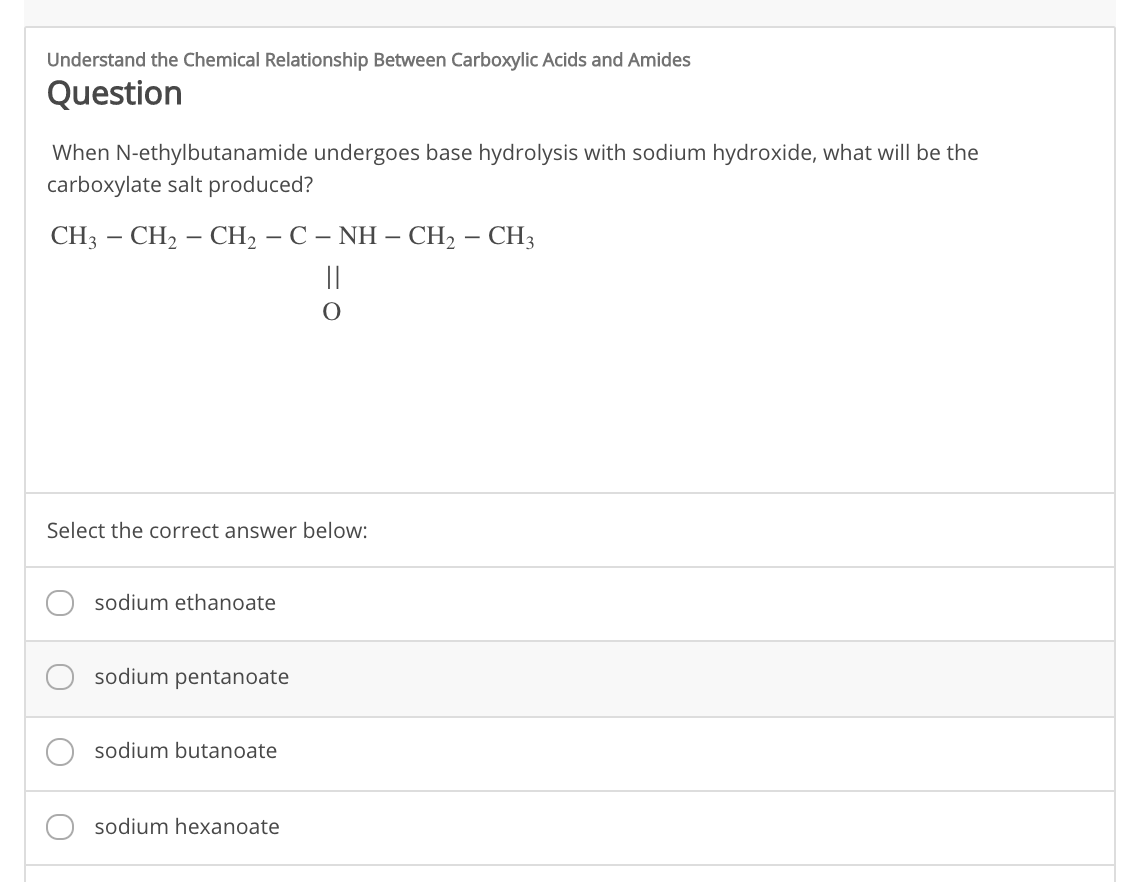This screenshot has width=1130, height=882.
Task: Click the 'sodium ethanoate' answer label text
Action: [x=185, y=602]
